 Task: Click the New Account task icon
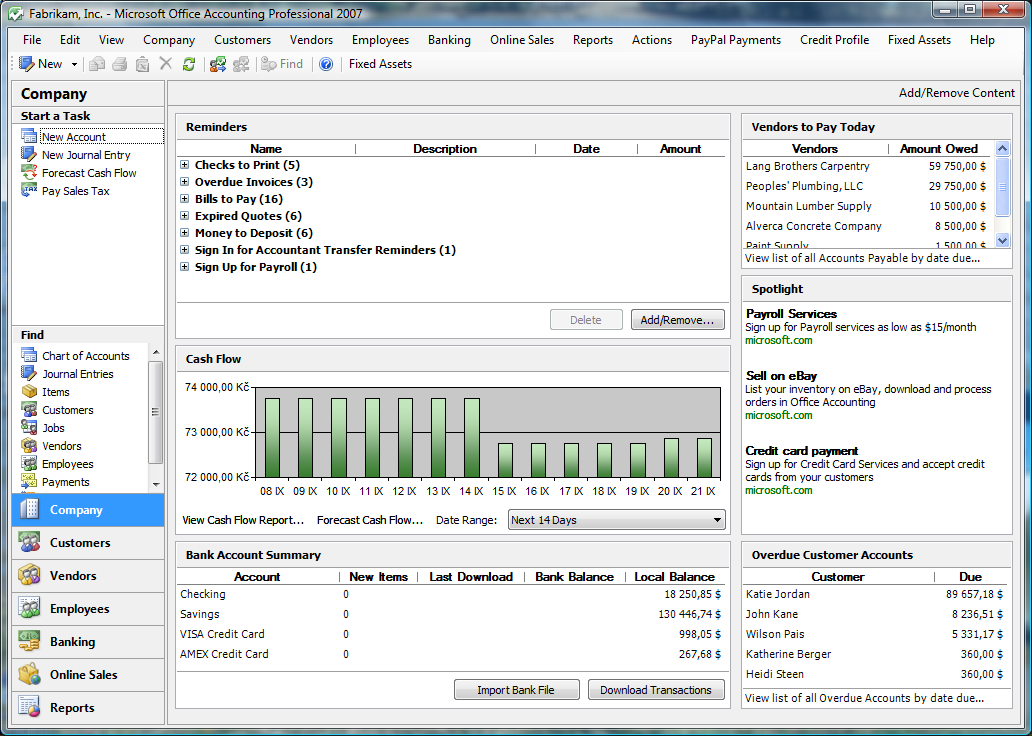[29, 136]
